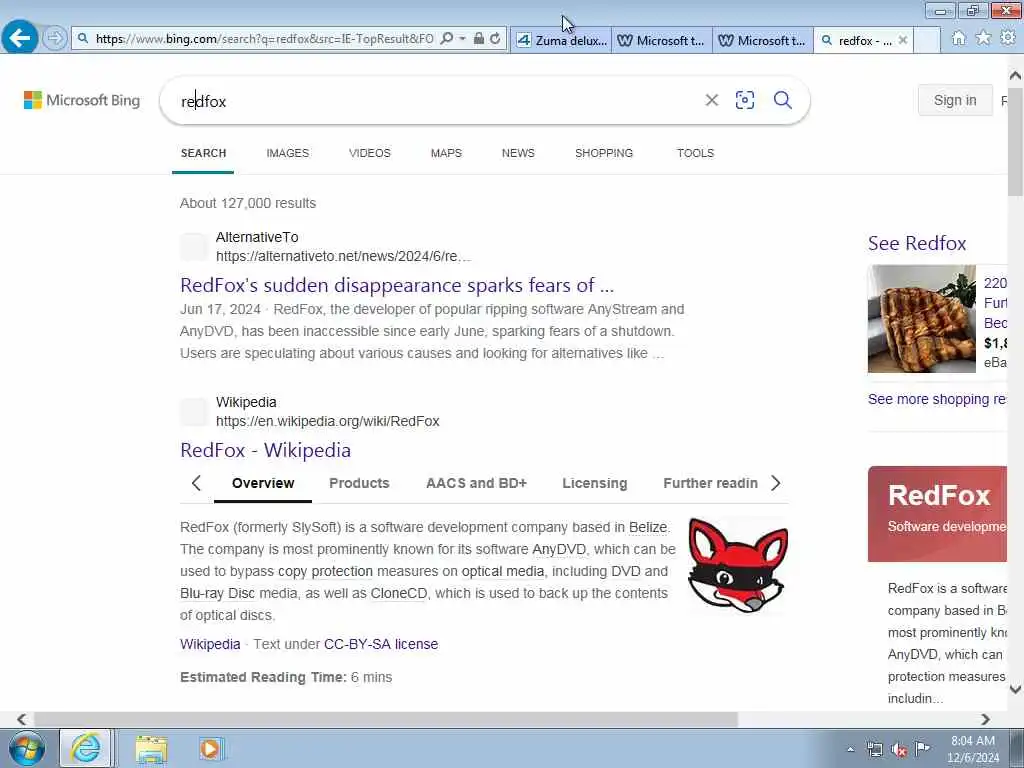Image resolution: width=1024 pixels, height=768 pixels.
Task: Click the red RedFox knowledge card banner
Action: pos(937,514)
